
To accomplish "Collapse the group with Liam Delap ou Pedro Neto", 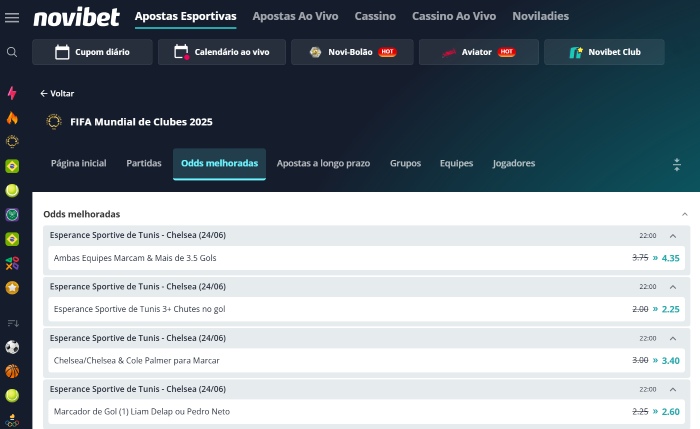I will (x=673, y=390).
